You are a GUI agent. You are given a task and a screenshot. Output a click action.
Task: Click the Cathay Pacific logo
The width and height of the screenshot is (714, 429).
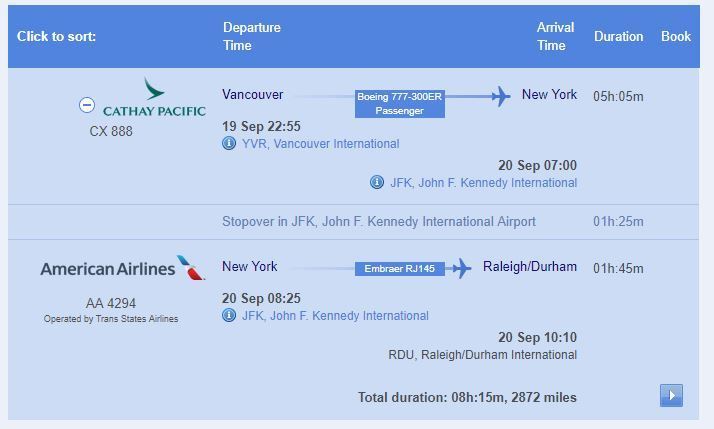(154, 97)
